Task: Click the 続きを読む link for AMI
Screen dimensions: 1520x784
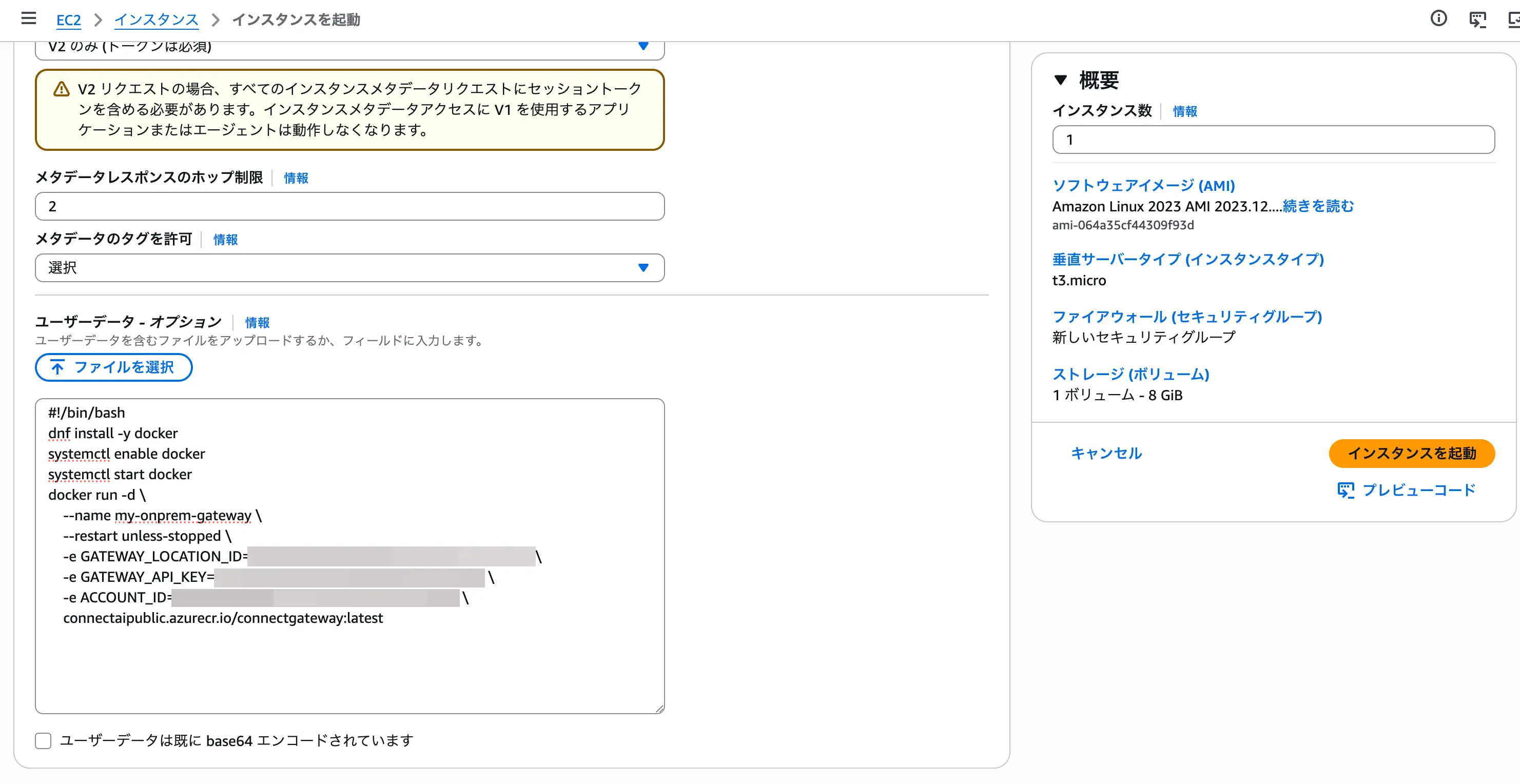Action: 1318,206
